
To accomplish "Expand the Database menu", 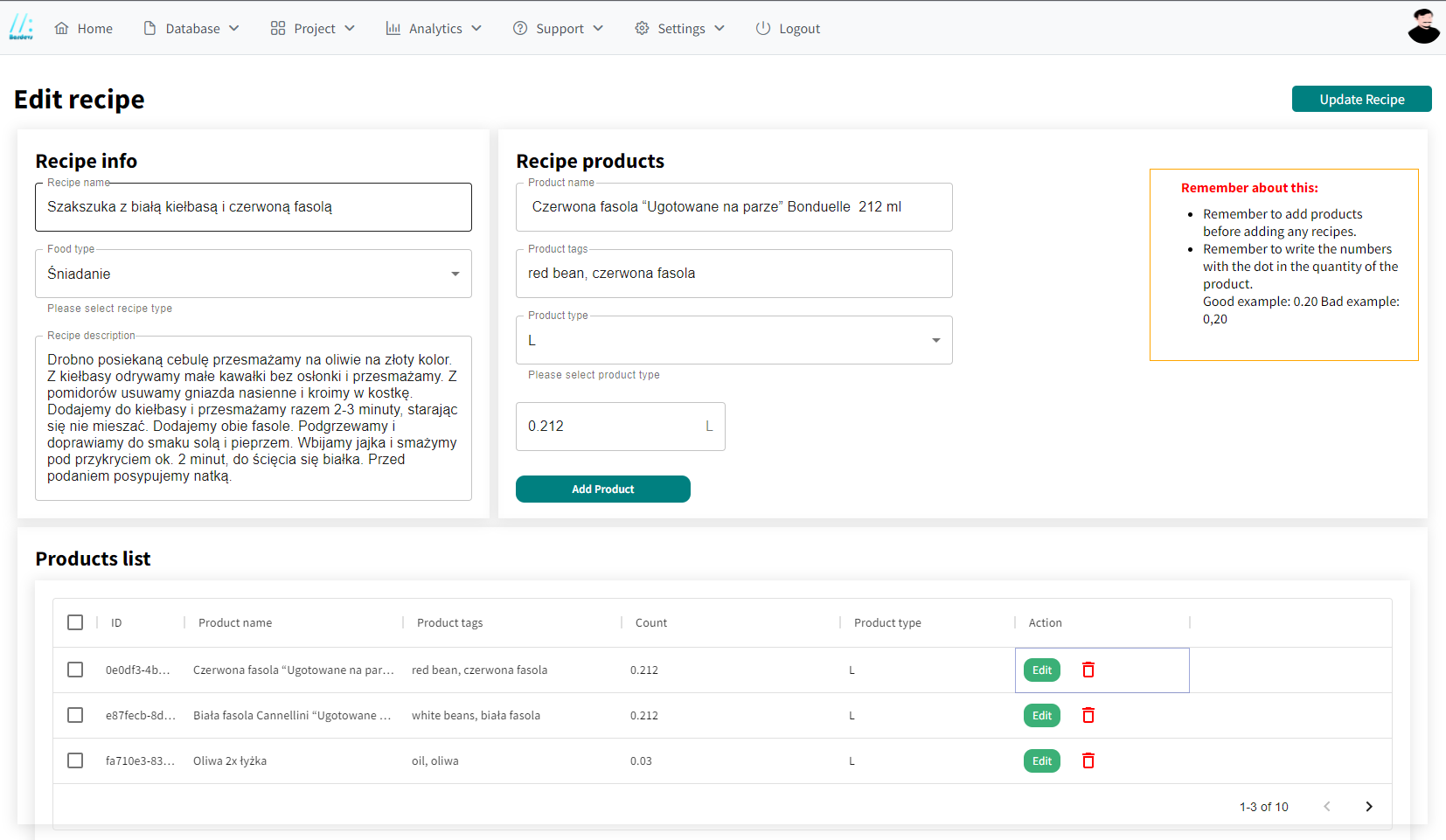I will [x=191, y=28].
